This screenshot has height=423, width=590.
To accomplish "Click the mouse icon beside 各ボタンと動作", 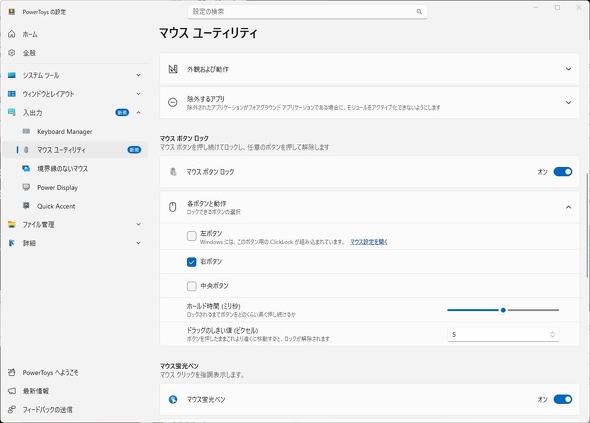I will [173, 207].
